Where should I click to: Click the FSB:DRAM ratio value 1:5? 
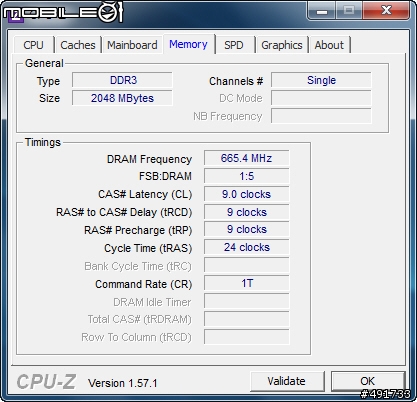click(x=247, y=176)
